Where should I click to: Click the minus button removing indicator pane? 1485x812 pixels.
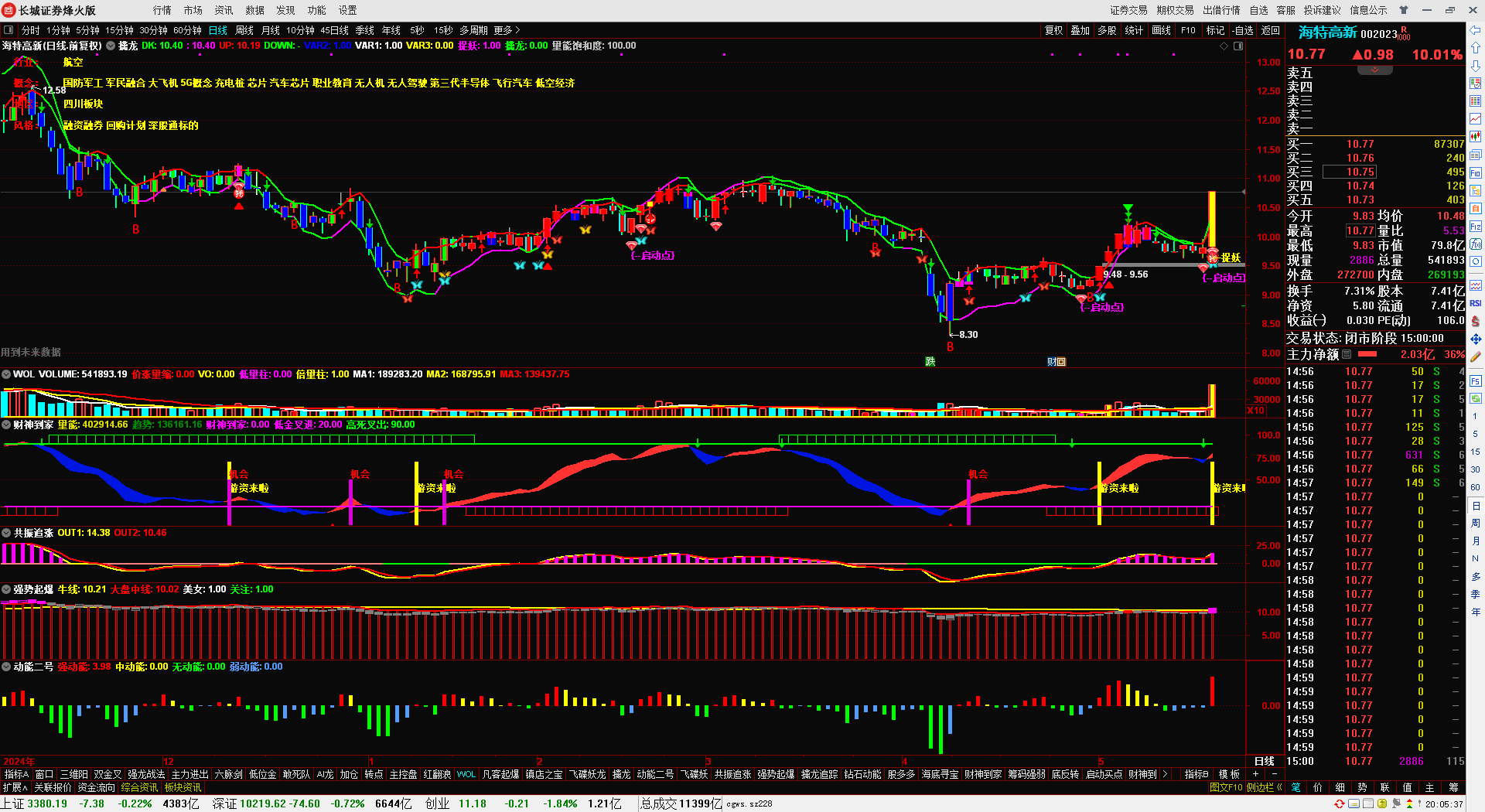point(1274,774)
